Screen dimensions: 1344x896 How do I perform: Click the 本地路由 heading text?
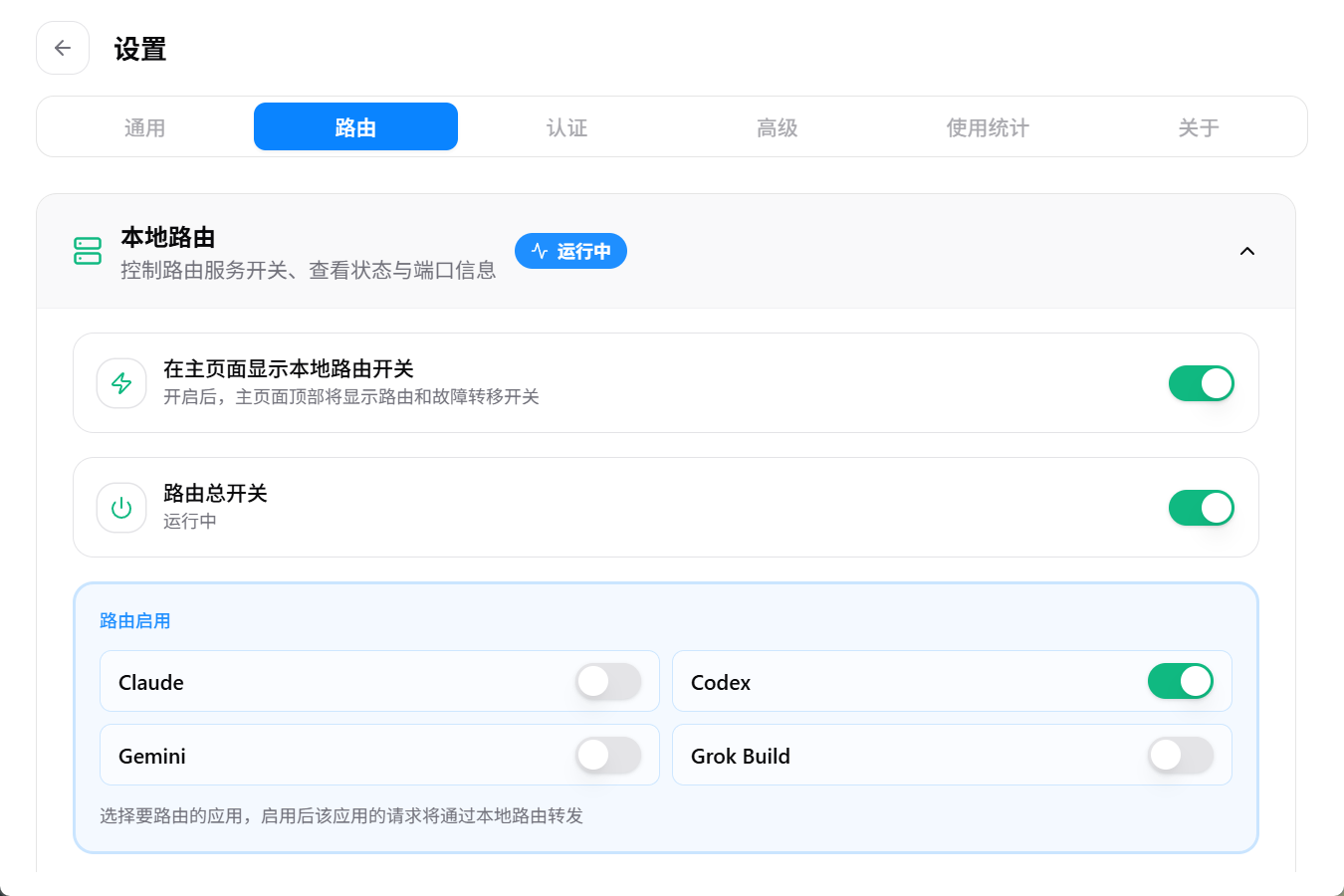[168, 237]
